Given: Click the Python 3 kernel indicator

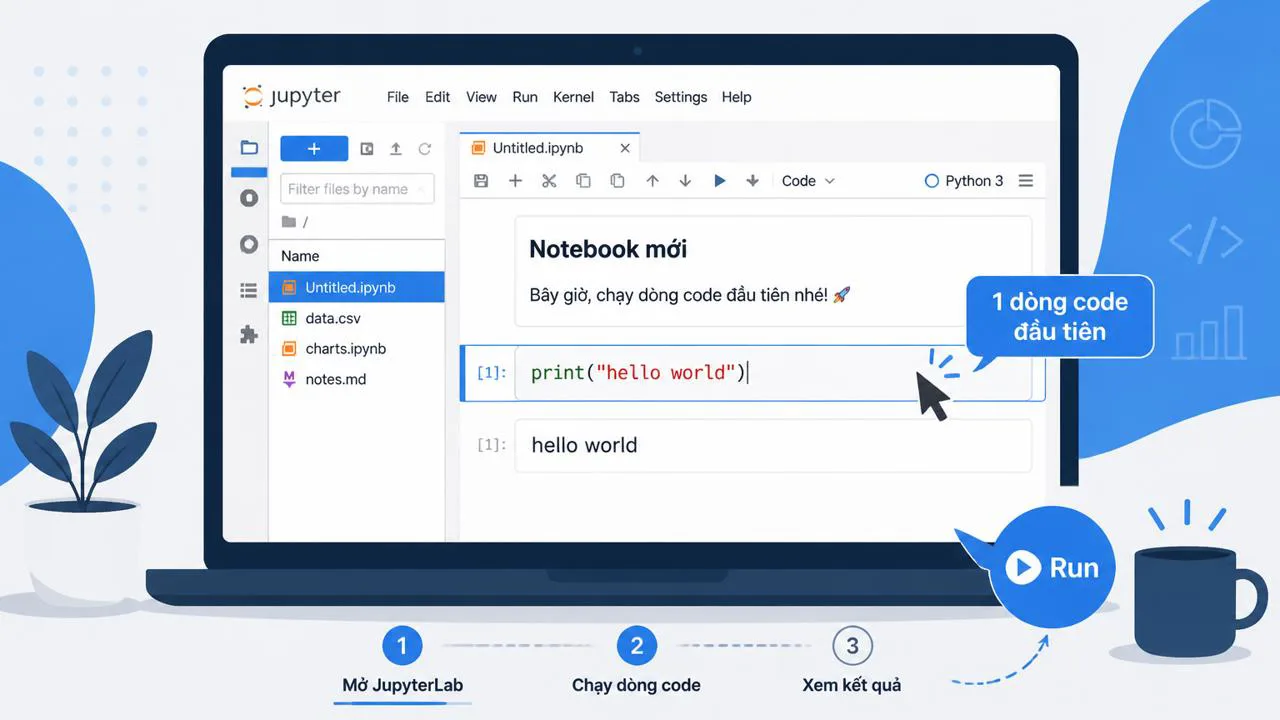Looking at the screenshot, I should click(x=964, y=181).
